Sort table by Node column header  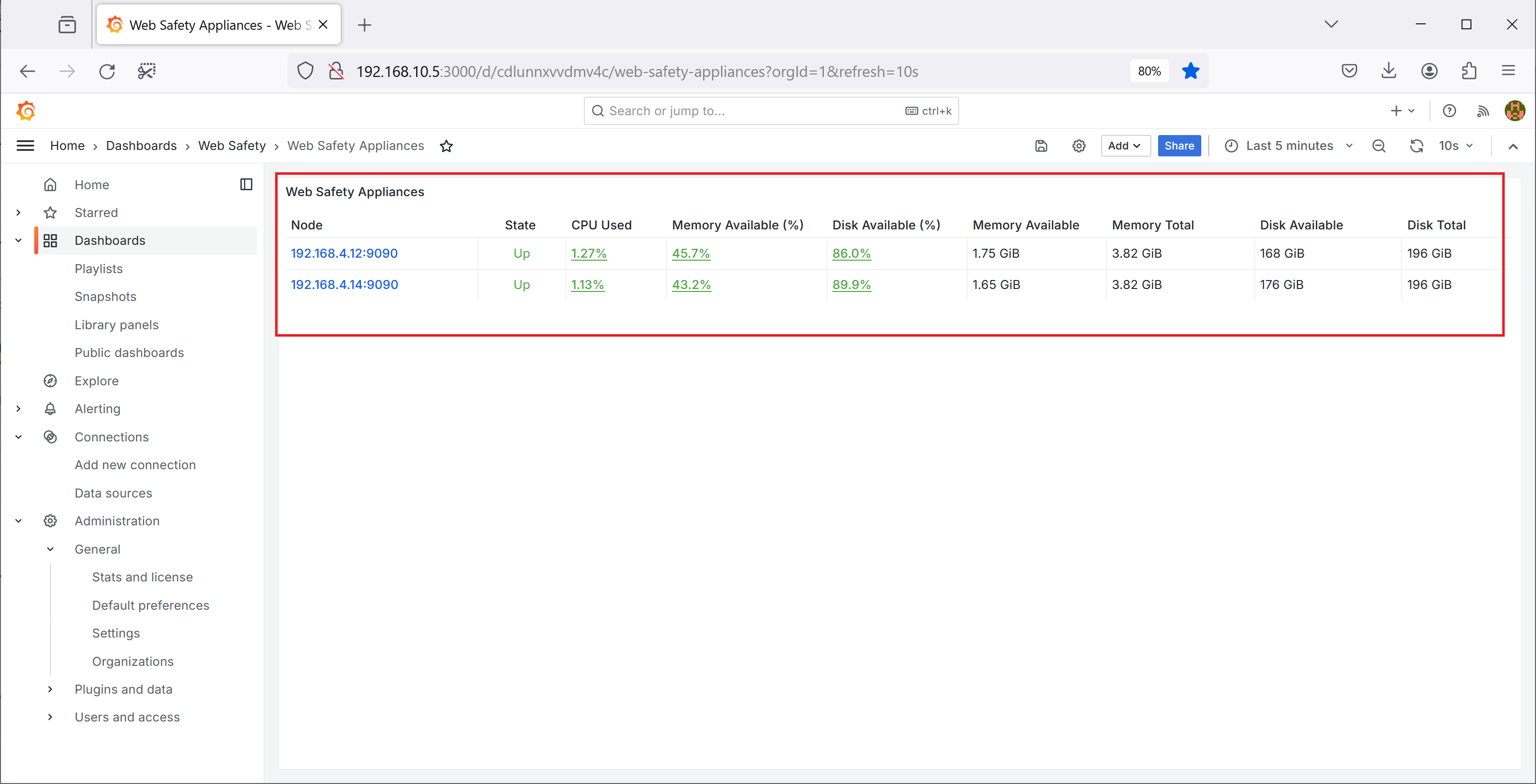tap(306, 225)
